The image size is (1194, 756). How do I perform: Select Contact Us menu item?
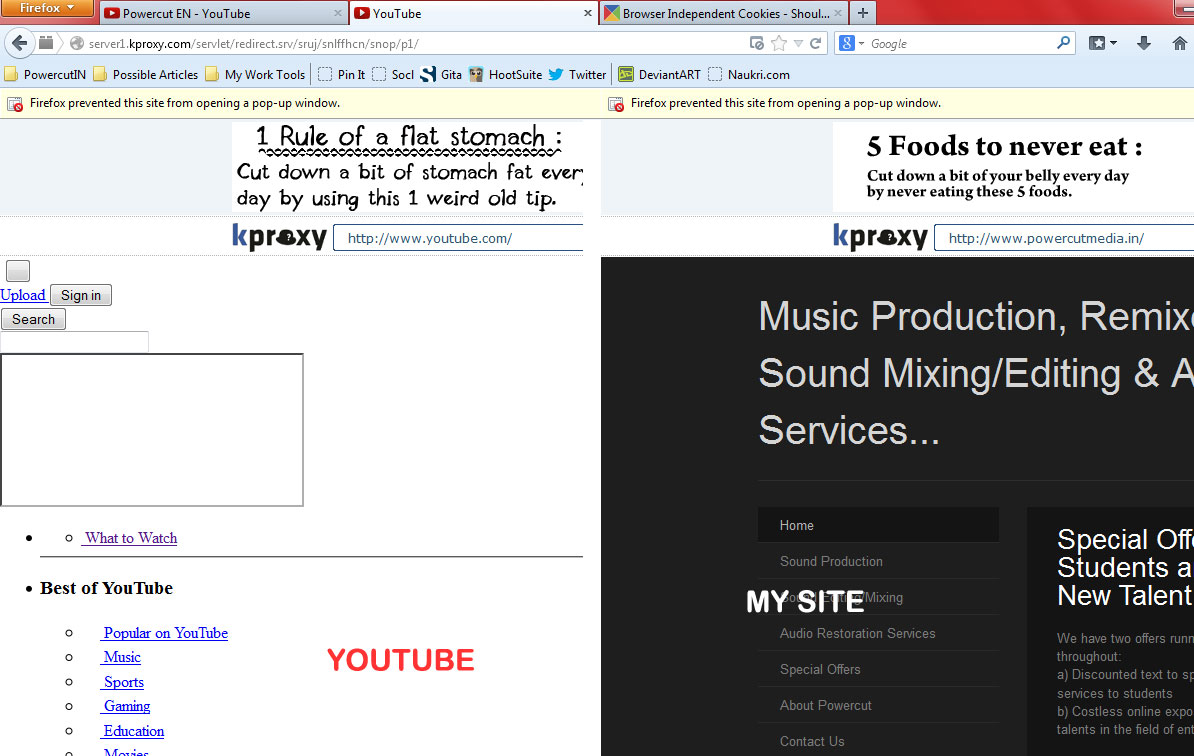point(878,741)
